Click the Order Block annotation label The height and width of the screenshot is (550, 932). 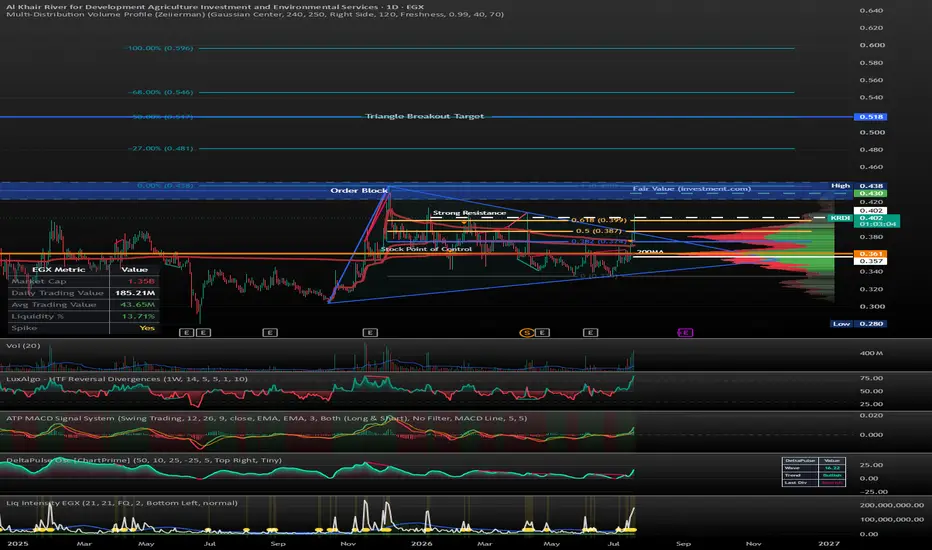click(x=359, y=190)
